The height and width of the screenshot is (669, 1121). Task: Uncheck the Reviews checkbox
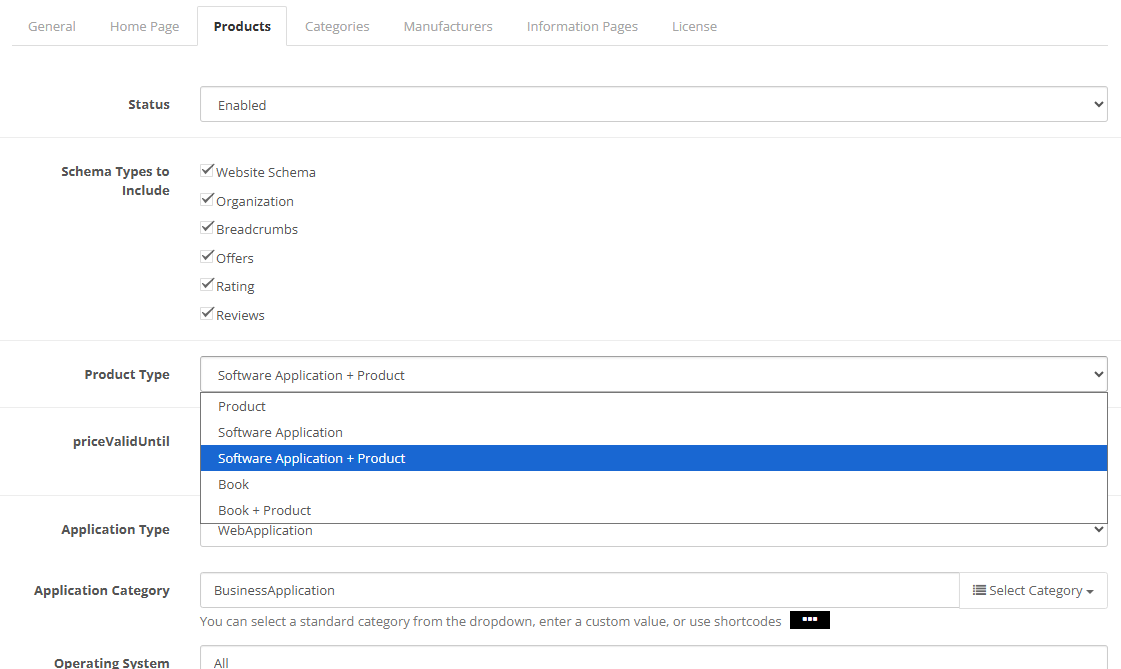(x=208, y=314)
